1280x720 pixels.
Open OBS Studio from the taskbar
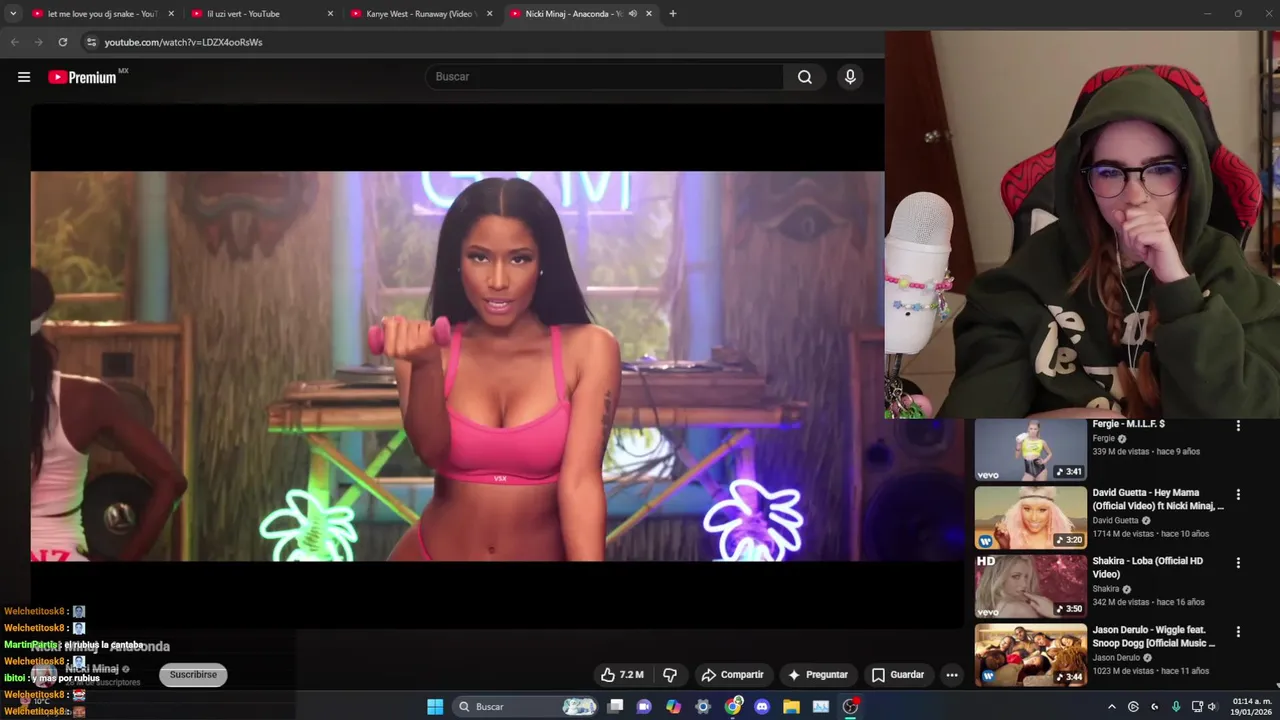850,707
